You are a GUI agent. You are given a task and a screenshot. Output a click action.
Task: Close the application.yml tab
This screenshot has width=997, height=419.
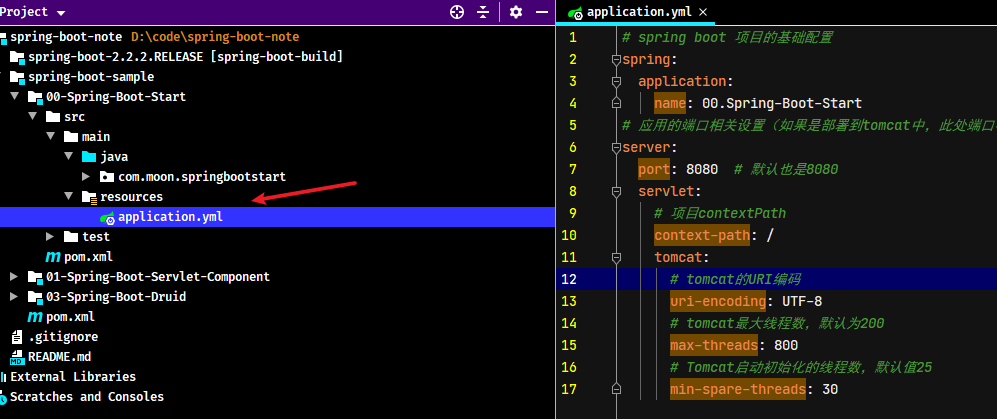703,12
